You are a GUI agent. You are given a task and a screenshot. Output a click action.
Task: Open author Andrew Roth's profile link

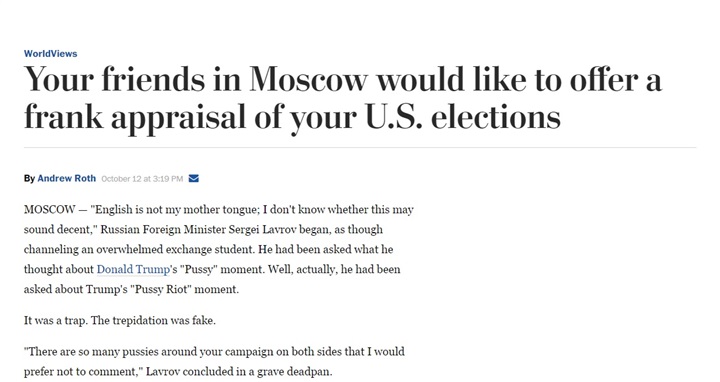[x=67, y=178]
